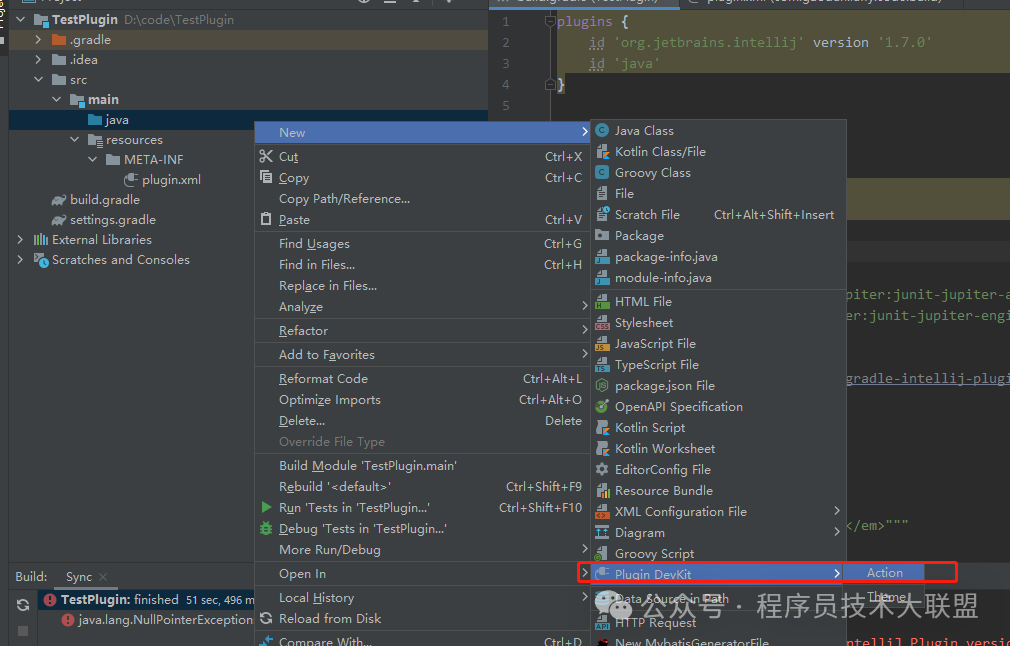Choose Delete... from context menu
1010x646 pixels.
(423, 421)
